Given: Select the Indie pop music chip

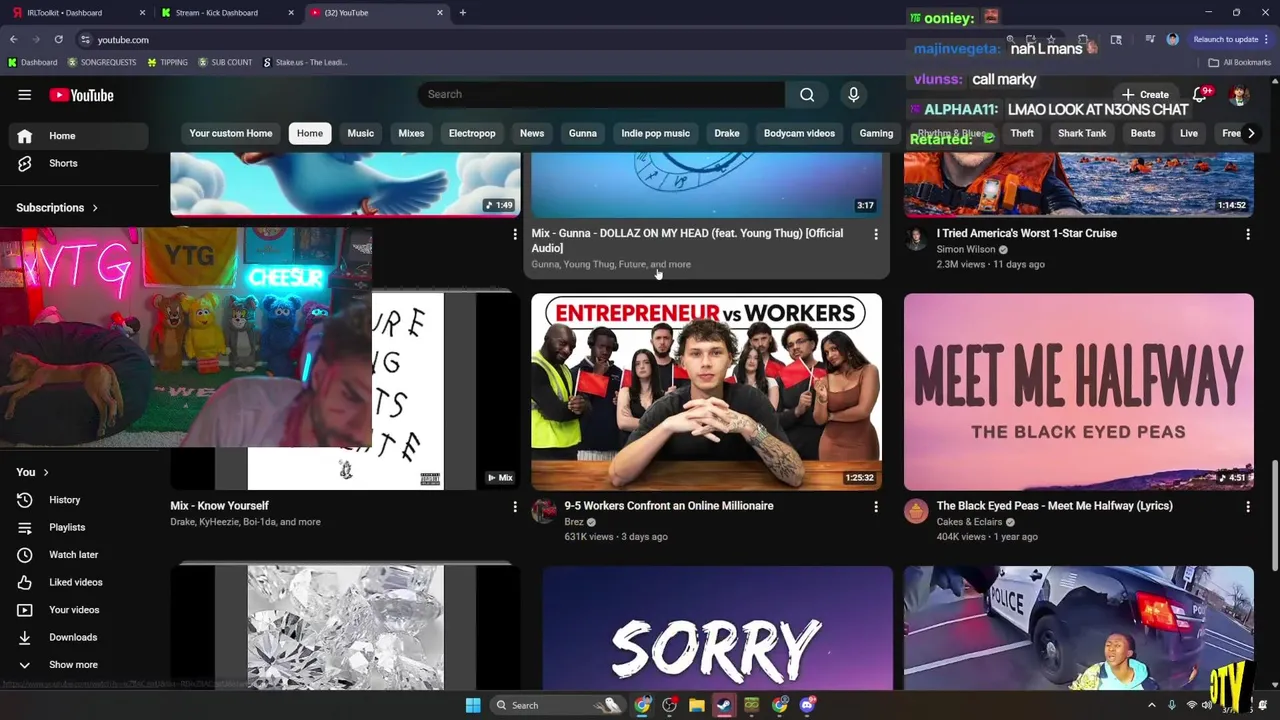Looking at the screenshot, I should (656, 133).
